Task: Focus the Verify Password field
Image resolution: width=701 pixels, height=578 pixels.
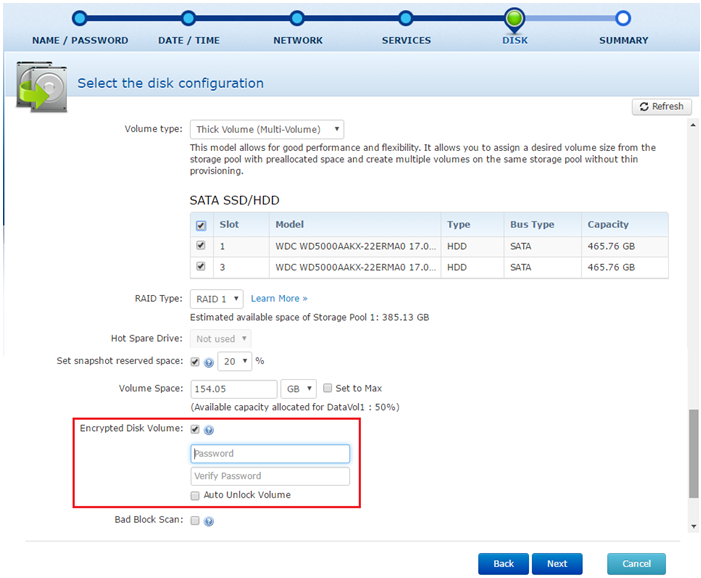Action: 270,477
